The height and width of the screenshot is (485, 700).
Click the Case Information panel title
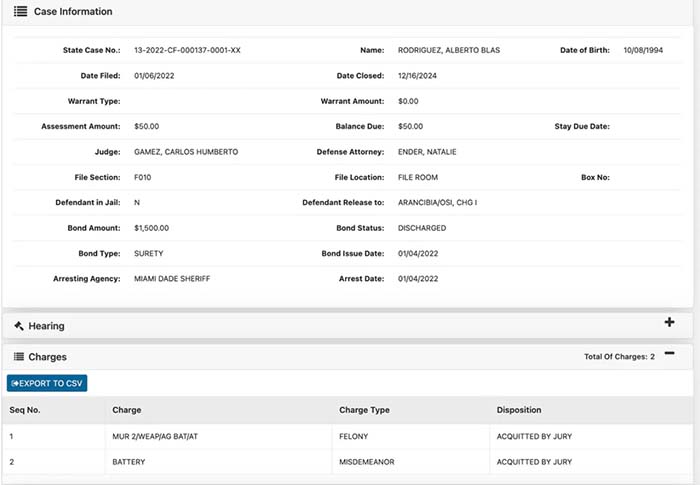tap(73, 12)
